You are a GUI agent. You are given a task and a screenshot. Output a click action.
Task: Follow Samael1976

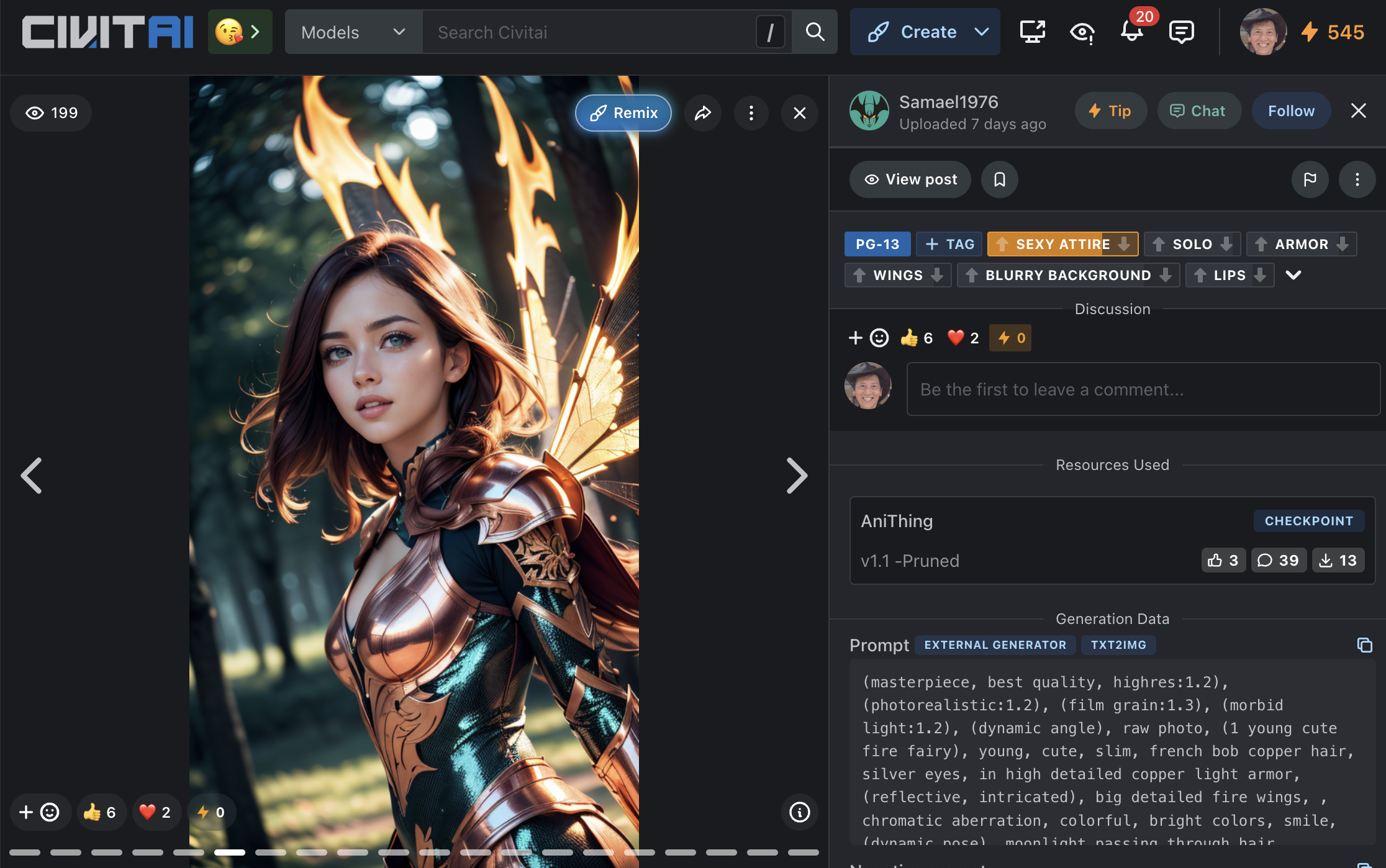1291,111
